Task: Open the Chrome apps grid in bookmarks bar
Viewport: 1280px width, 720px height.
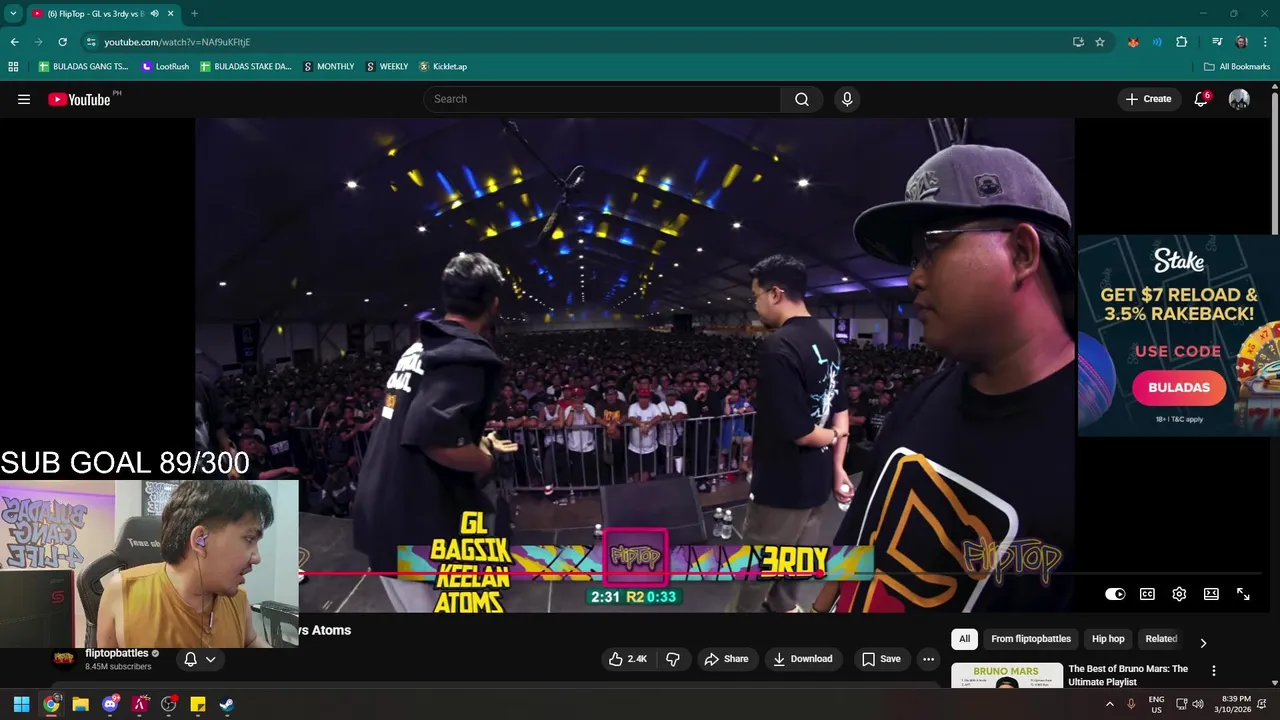Action: [x=13, y=66]
